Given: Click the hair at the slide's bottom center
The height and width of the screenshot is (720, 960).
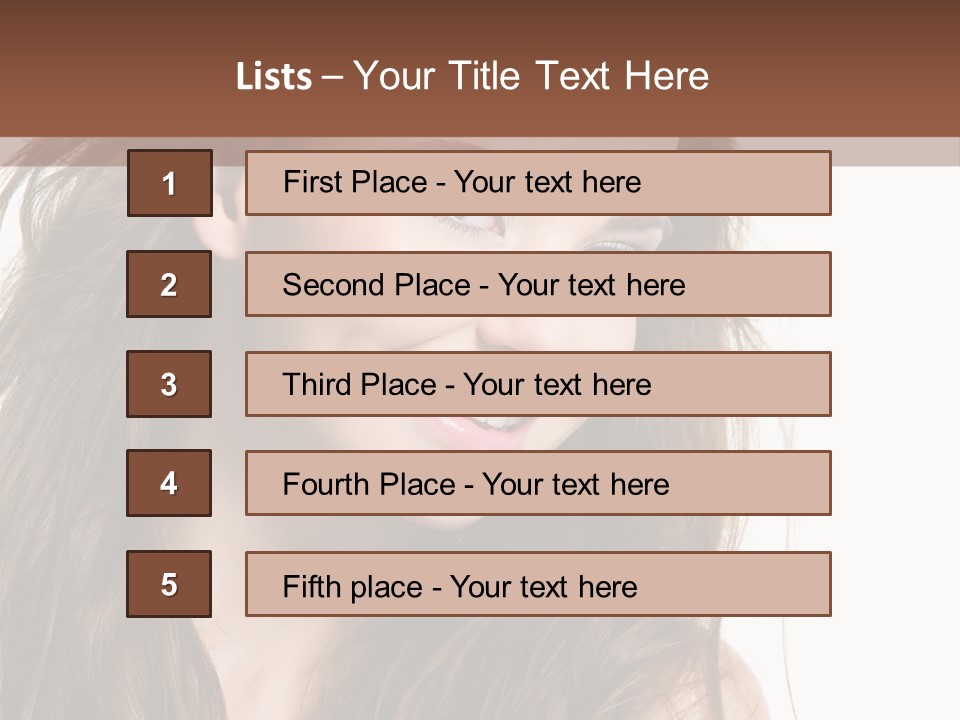Looking at the screenshot, I should (x=480, y=670).
